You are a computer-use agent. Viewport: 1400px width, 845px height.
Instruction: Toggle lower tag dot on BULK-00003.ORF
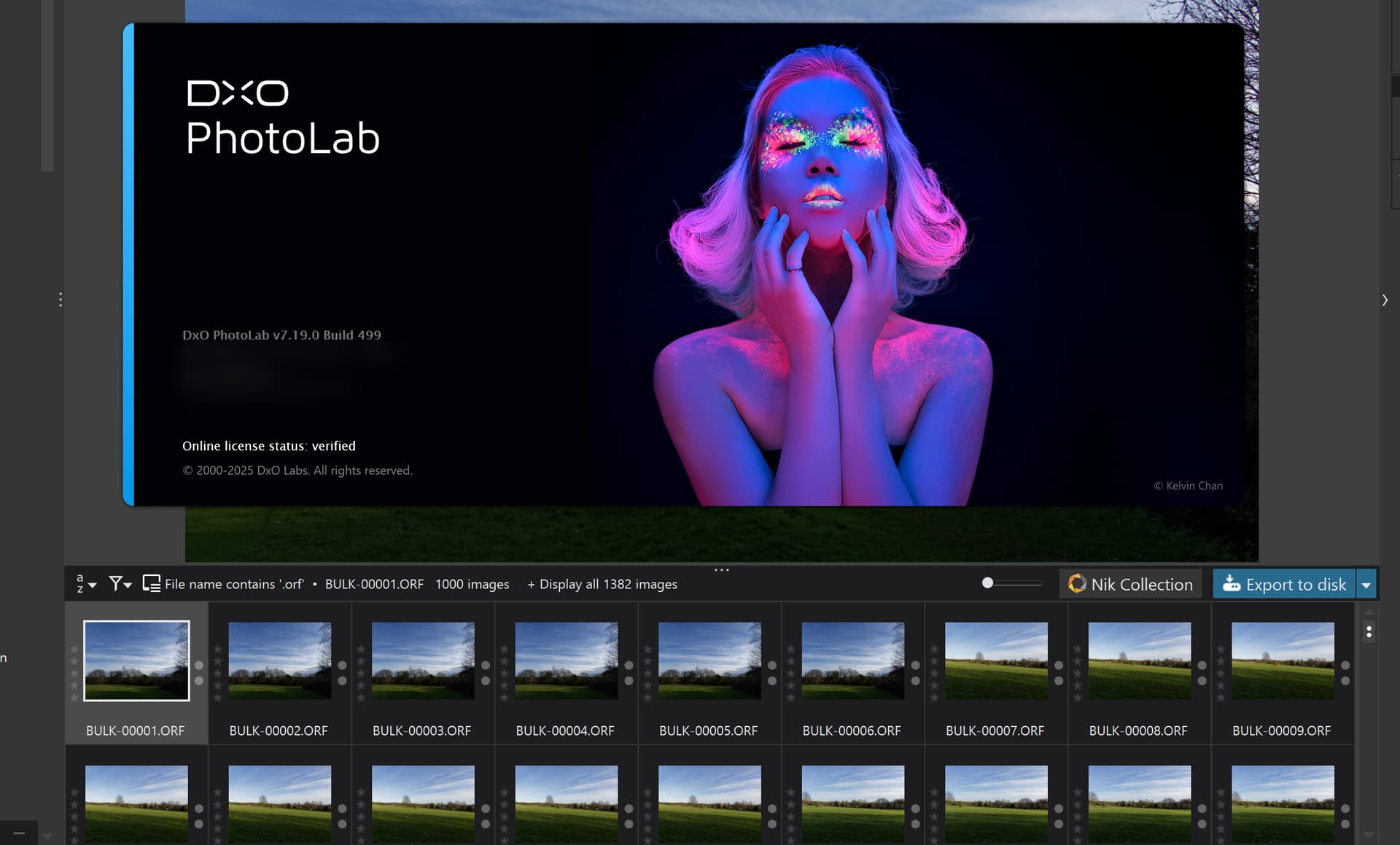(x=486, y=681)
